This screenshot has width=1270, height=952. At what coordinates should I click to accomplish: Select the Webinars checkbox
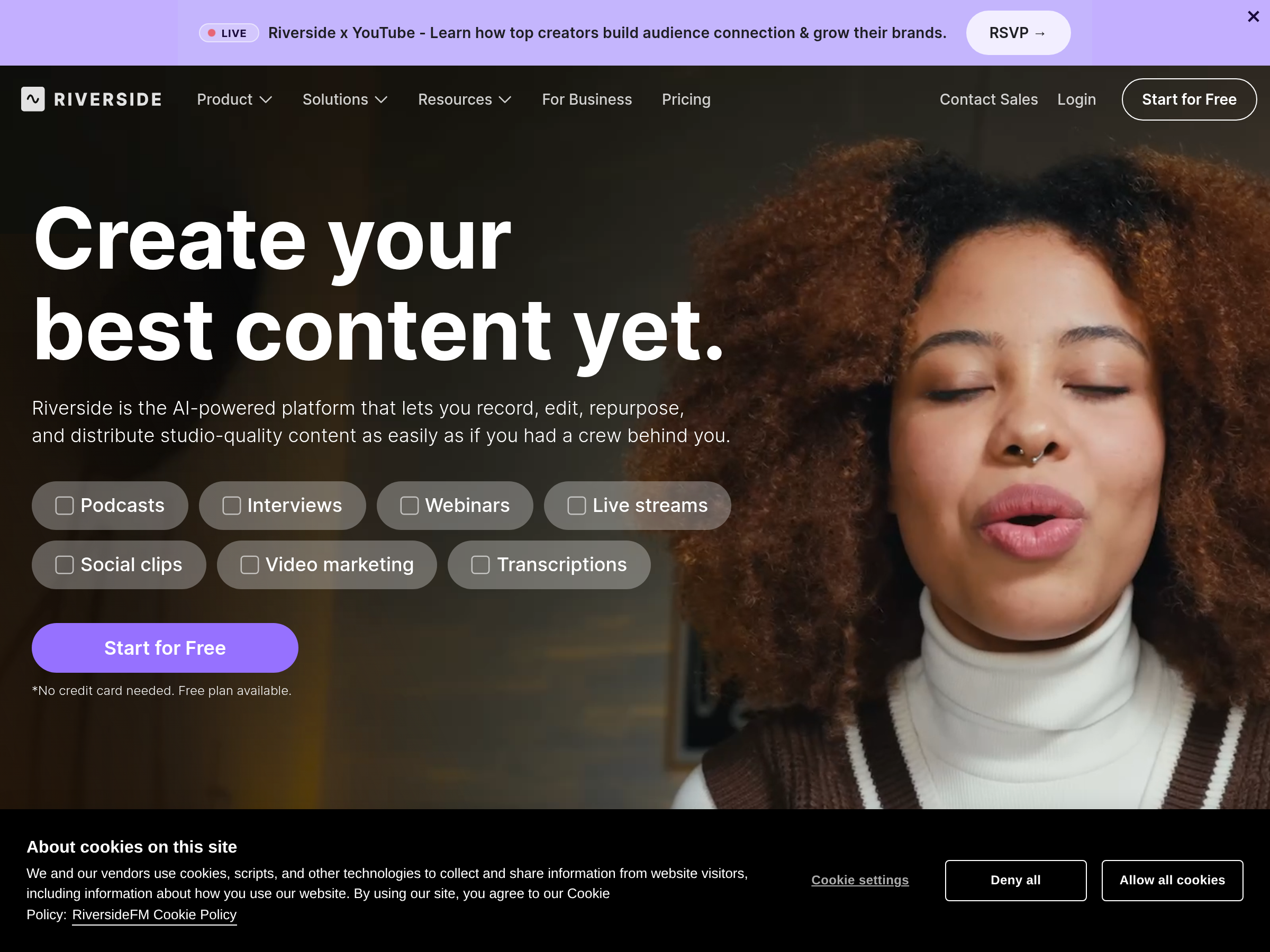point(410,506)
